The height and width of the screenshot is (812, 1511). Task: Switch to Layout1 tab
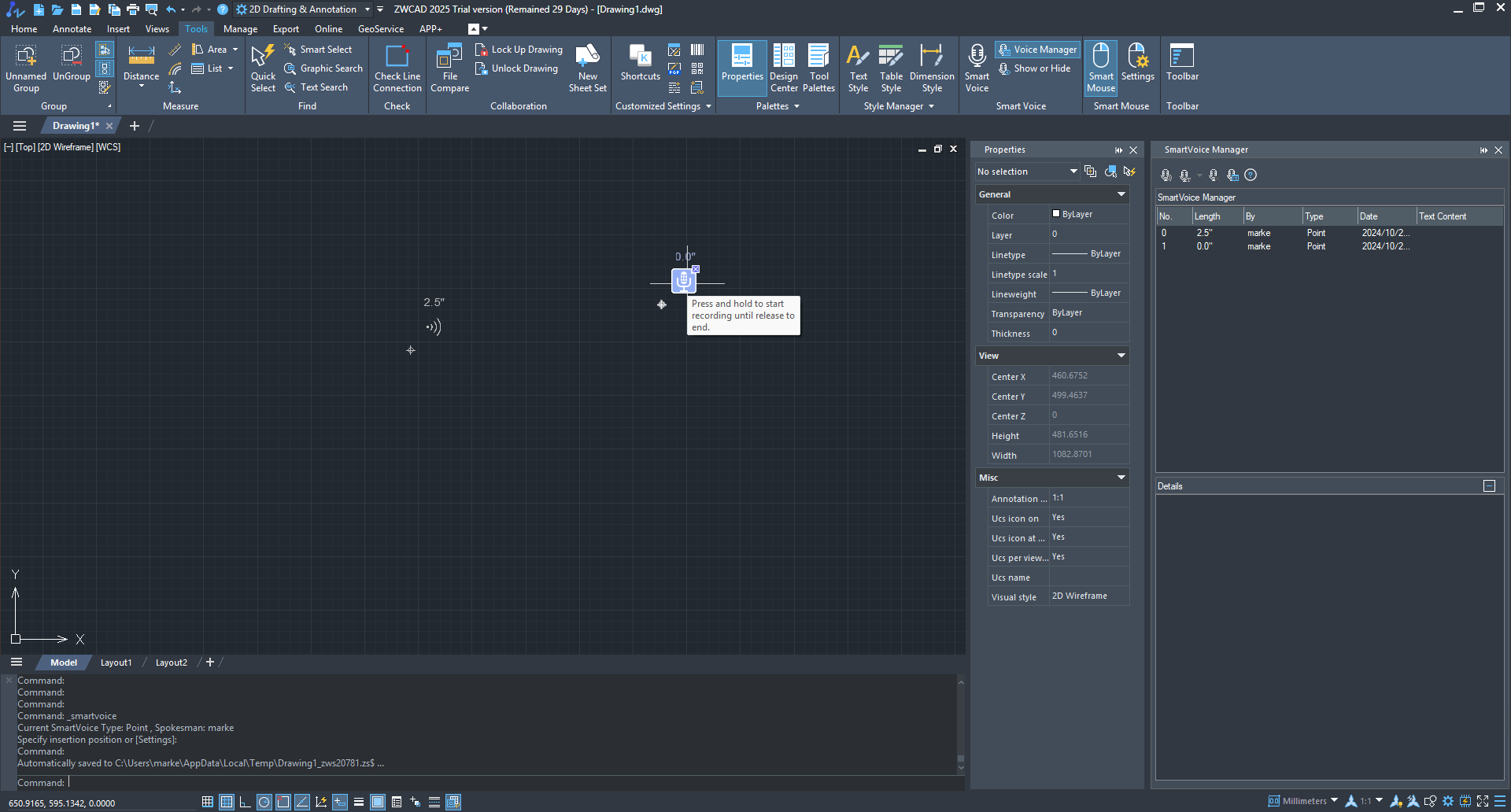[116, 663]
